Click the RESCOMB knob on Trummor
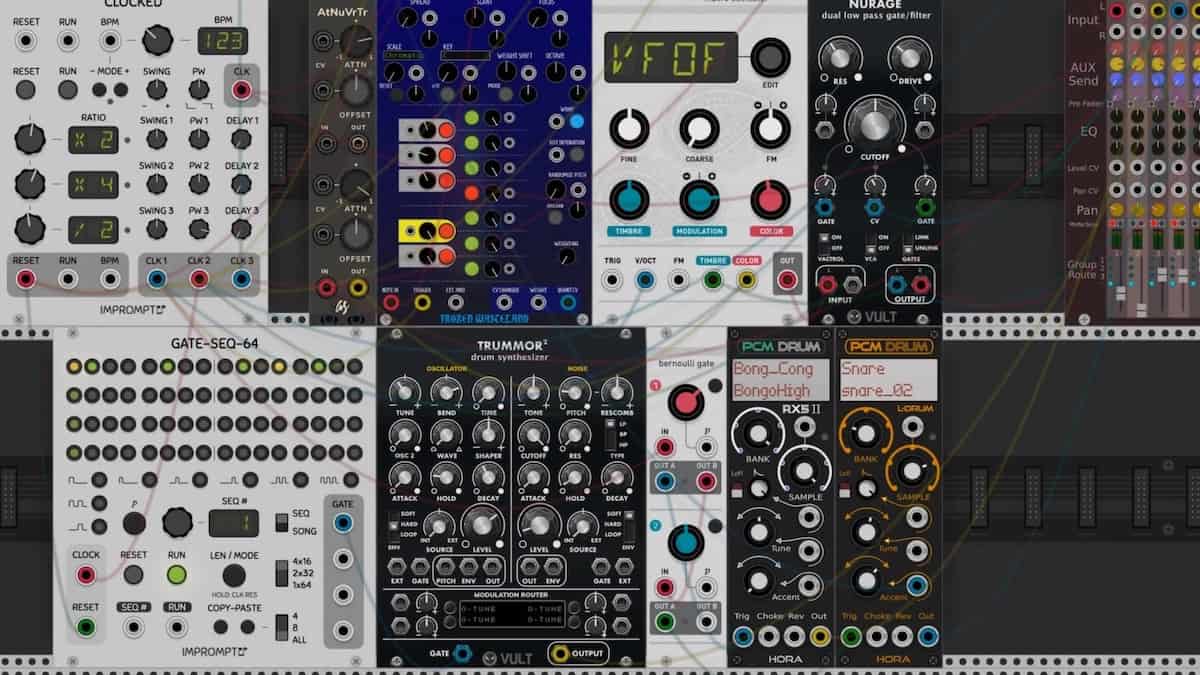The width and height of the screenshot is (1200, 675). coord(617,391)
